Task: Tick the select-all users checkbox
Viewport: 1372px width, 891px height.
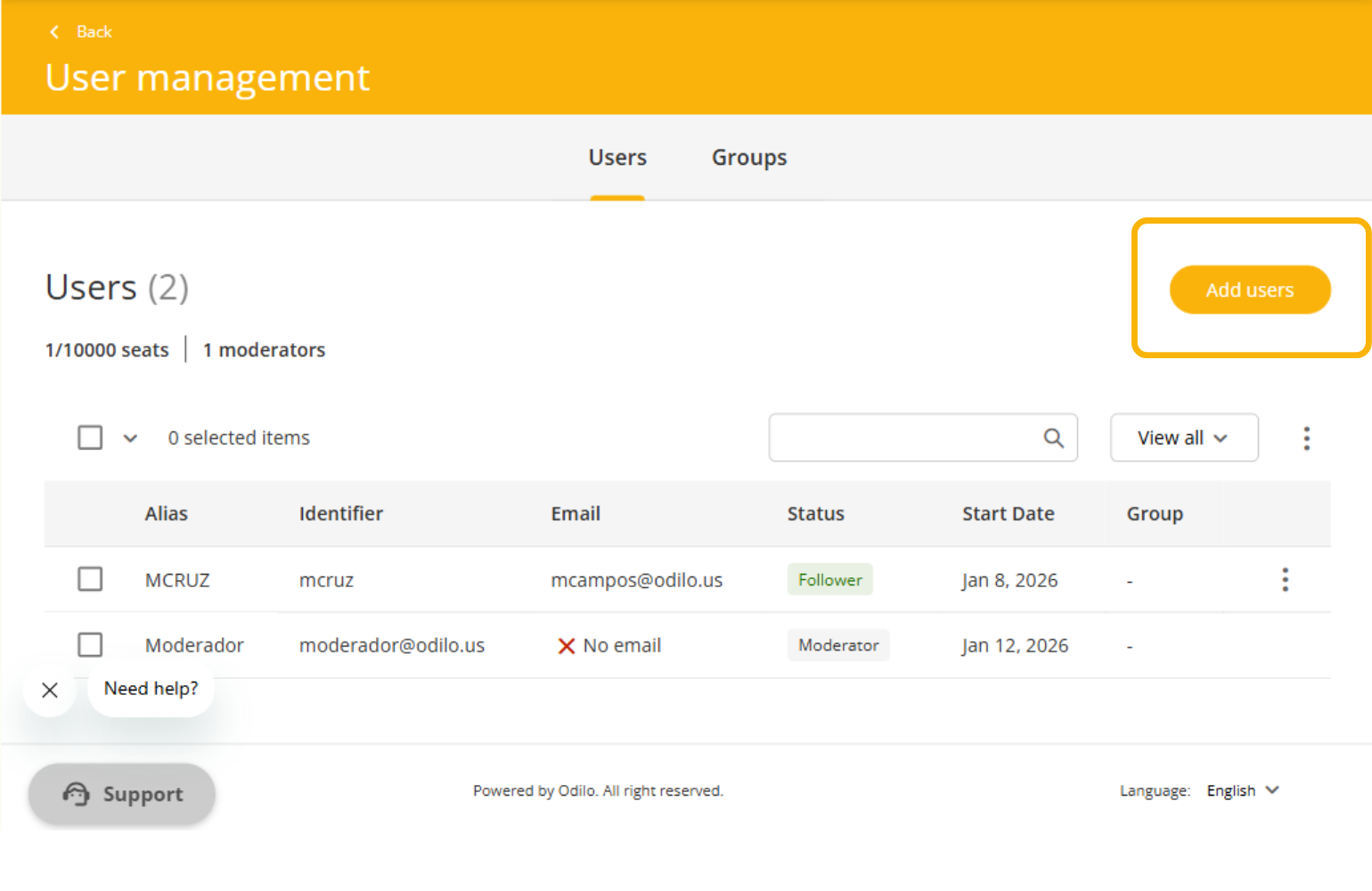Action: [90, 437]
